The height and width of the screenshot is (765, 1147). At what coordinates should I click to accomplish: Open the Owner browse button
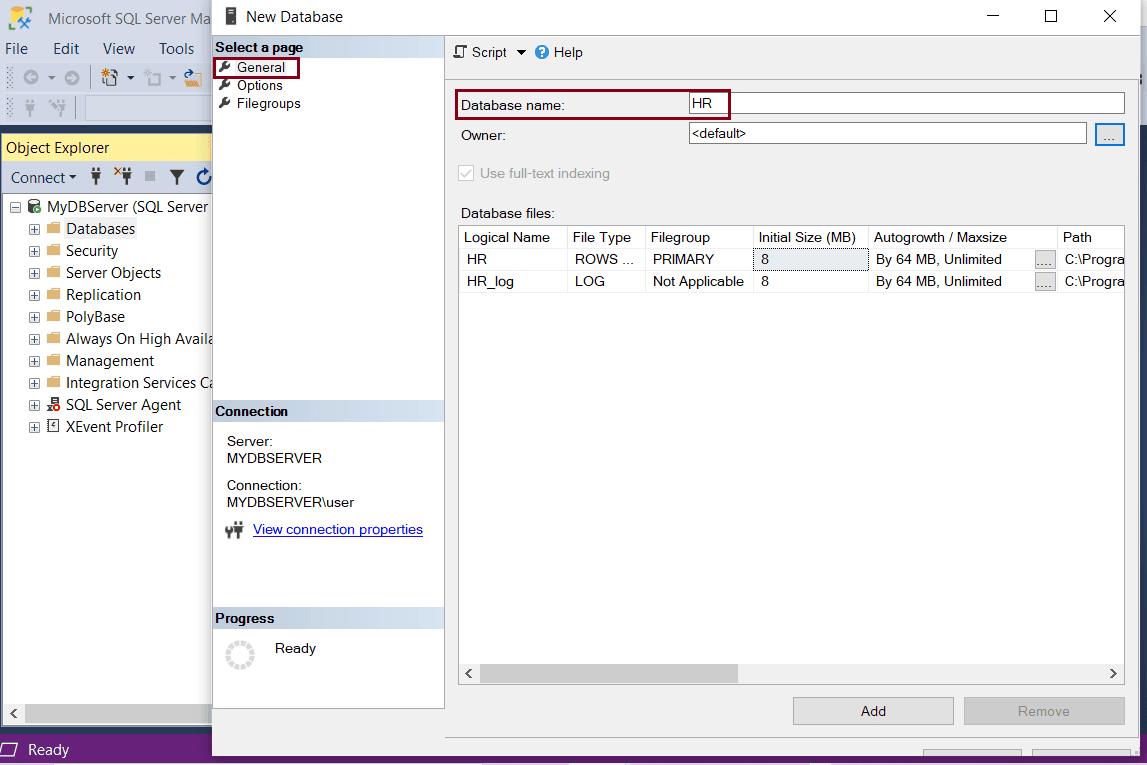point(1110,133)
